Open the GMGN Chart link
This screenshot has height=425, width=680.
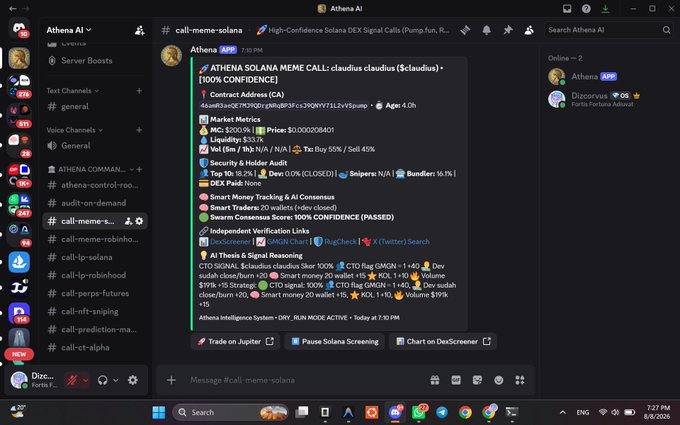(x=287, y=242)
